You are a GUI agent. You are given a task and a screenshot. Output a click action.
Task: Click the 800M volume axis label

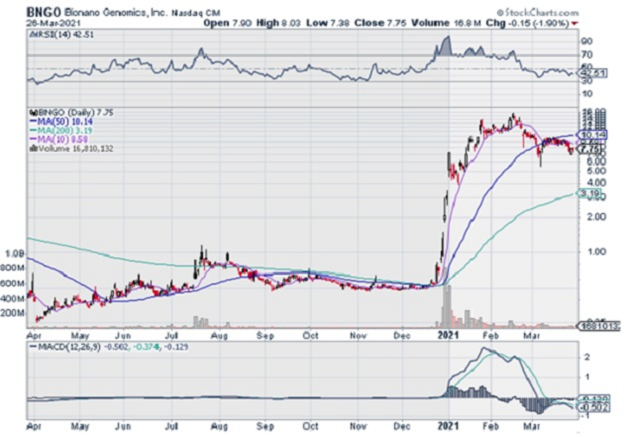tap(13, 268)
